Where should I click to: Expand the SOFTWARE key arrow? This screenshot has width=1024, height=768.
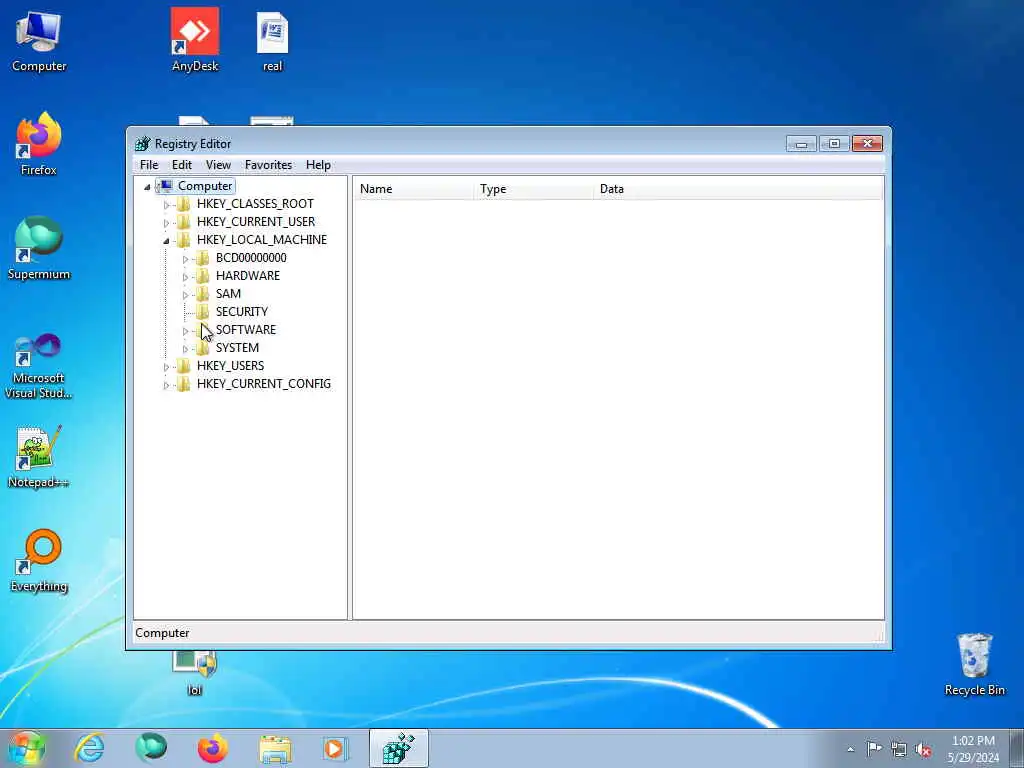pyautogui.click(x=185, y=331)
